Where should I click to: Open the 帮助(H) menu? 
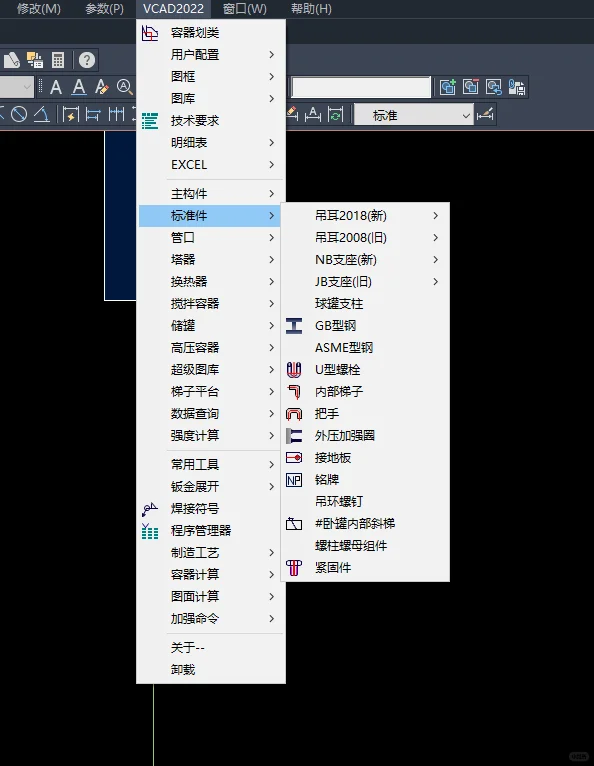tap(311, 9)
